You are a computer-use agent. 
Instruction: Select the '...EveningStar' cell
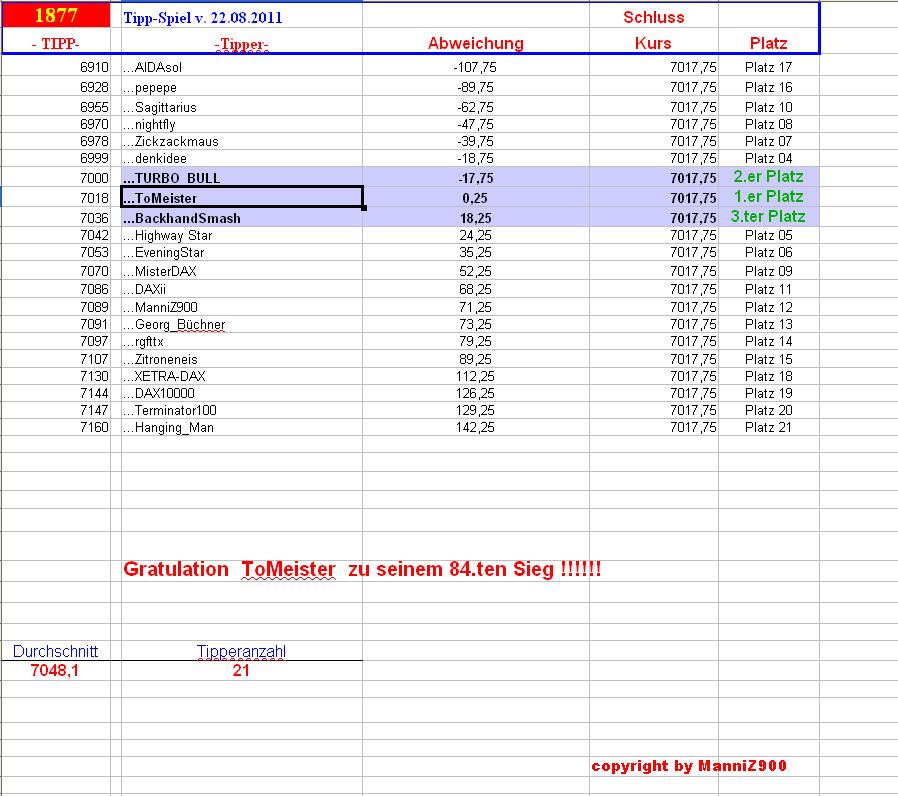click(242, 253)
